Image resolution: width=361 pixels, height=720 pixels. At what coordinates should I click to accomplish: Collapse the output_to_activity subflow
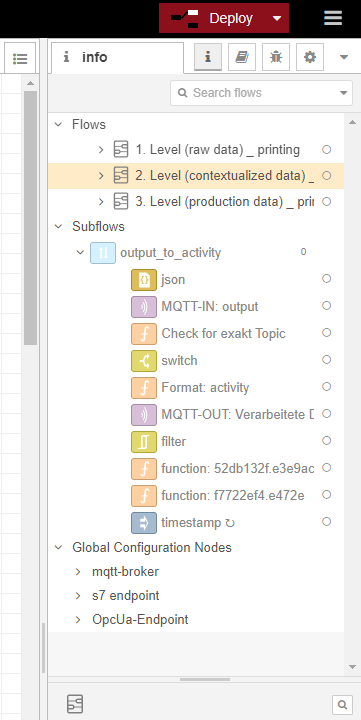point(80,253)
